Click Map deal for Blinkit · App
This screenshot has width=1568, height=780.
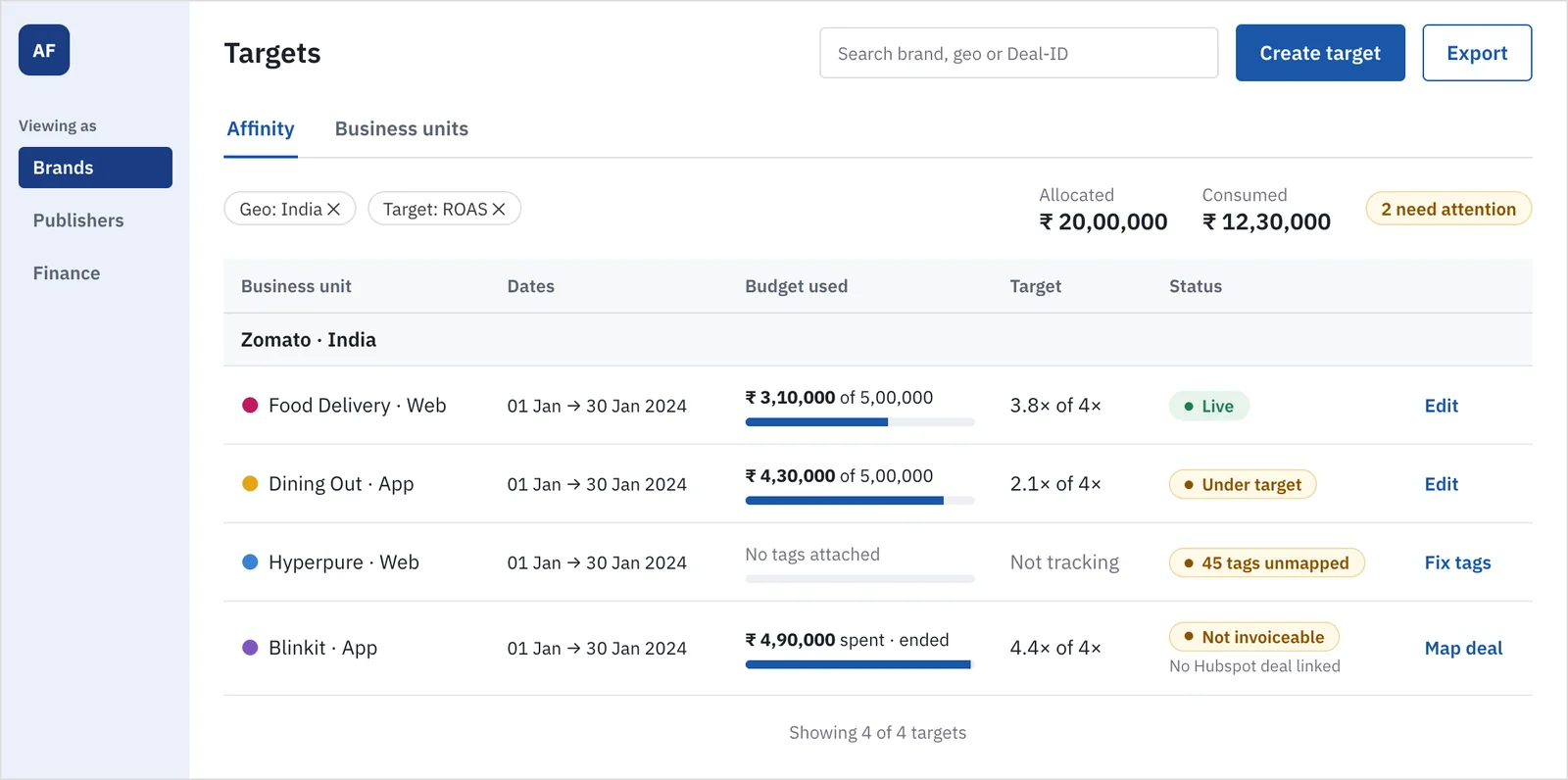click(1463, 648)
